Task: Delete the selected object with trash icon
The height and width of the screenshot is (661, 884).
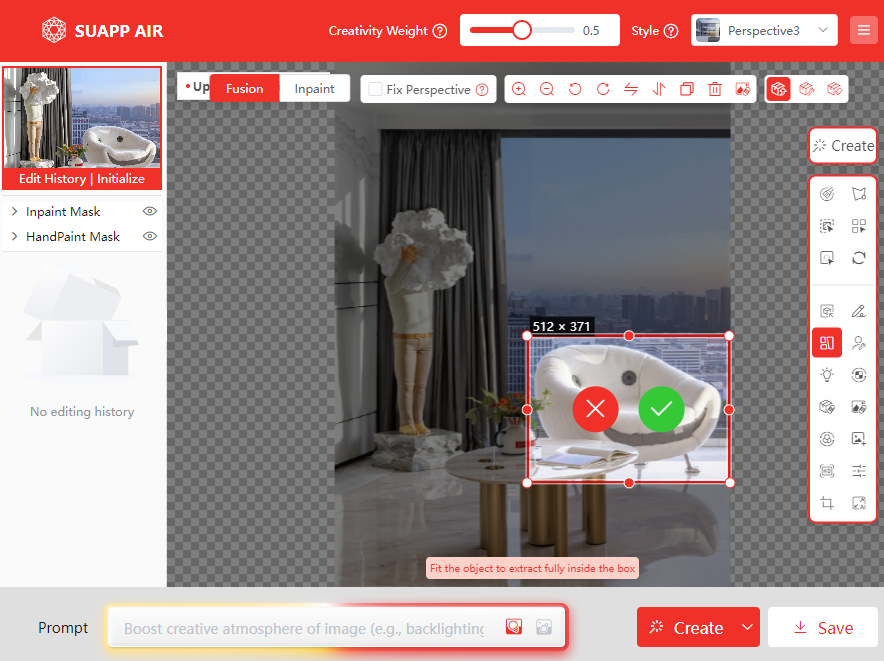Action: [715, 89]
